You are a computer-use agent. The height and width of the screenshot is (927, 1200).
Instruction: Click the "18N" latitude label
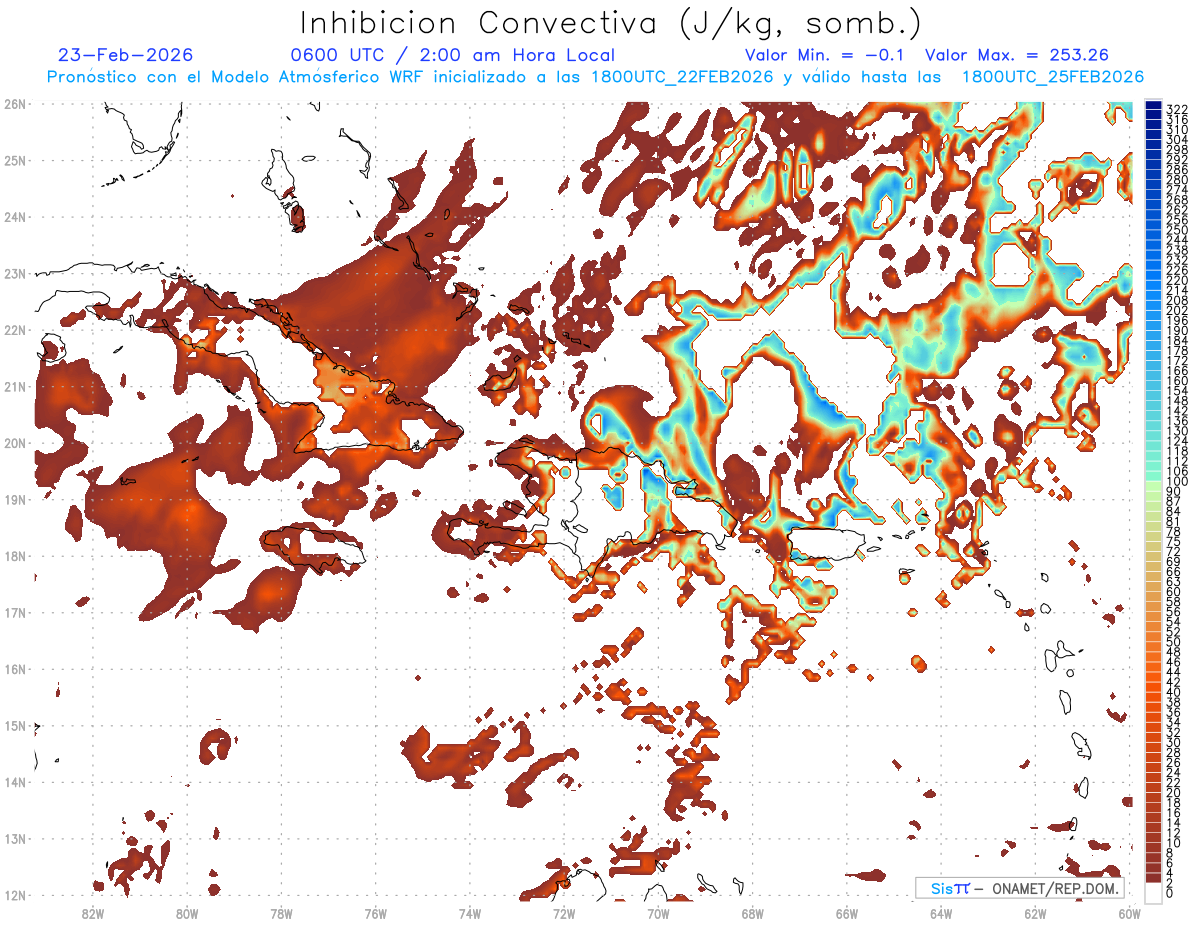[x=14, y=555]
